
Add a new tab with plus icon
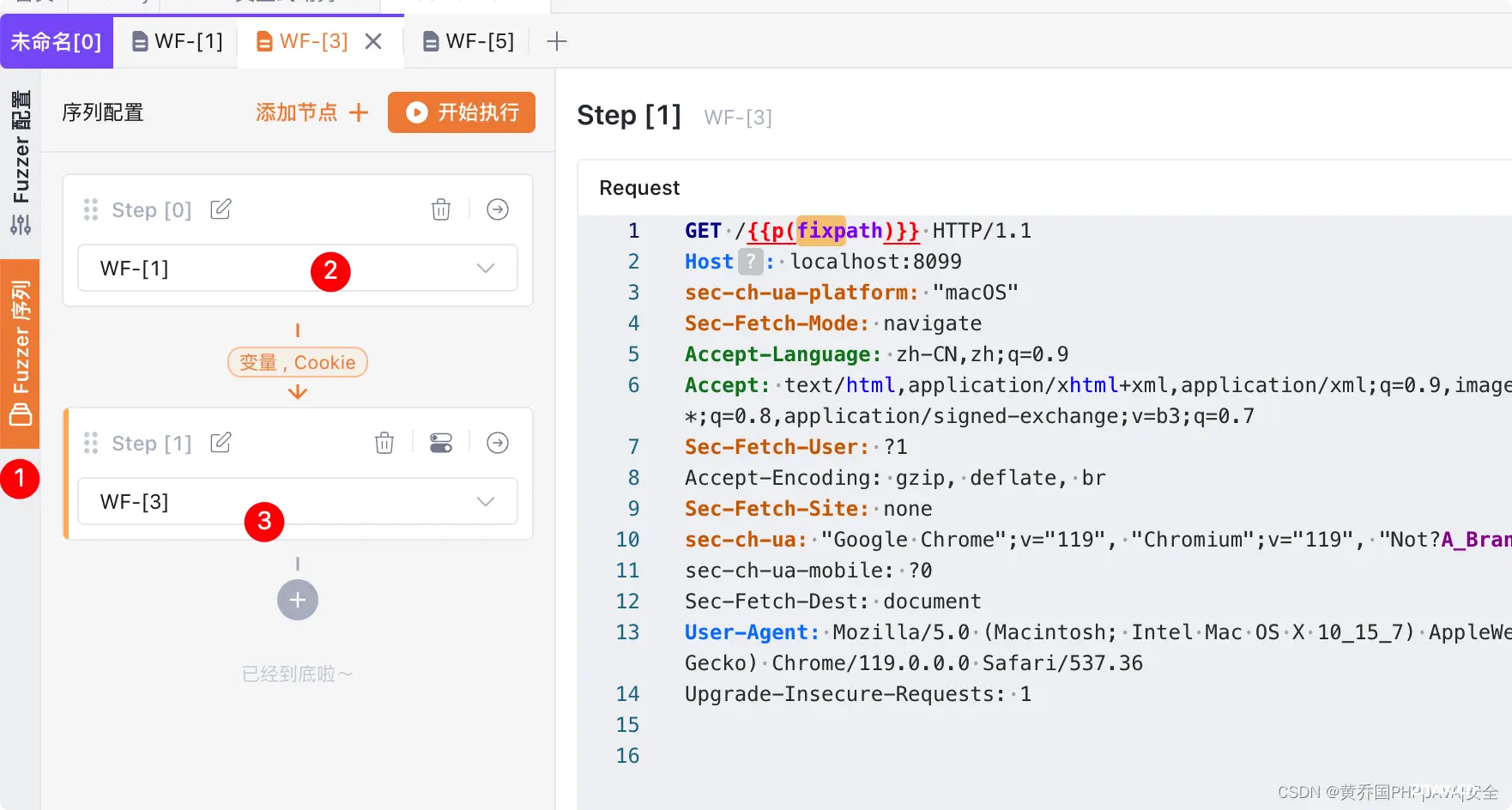557,41
